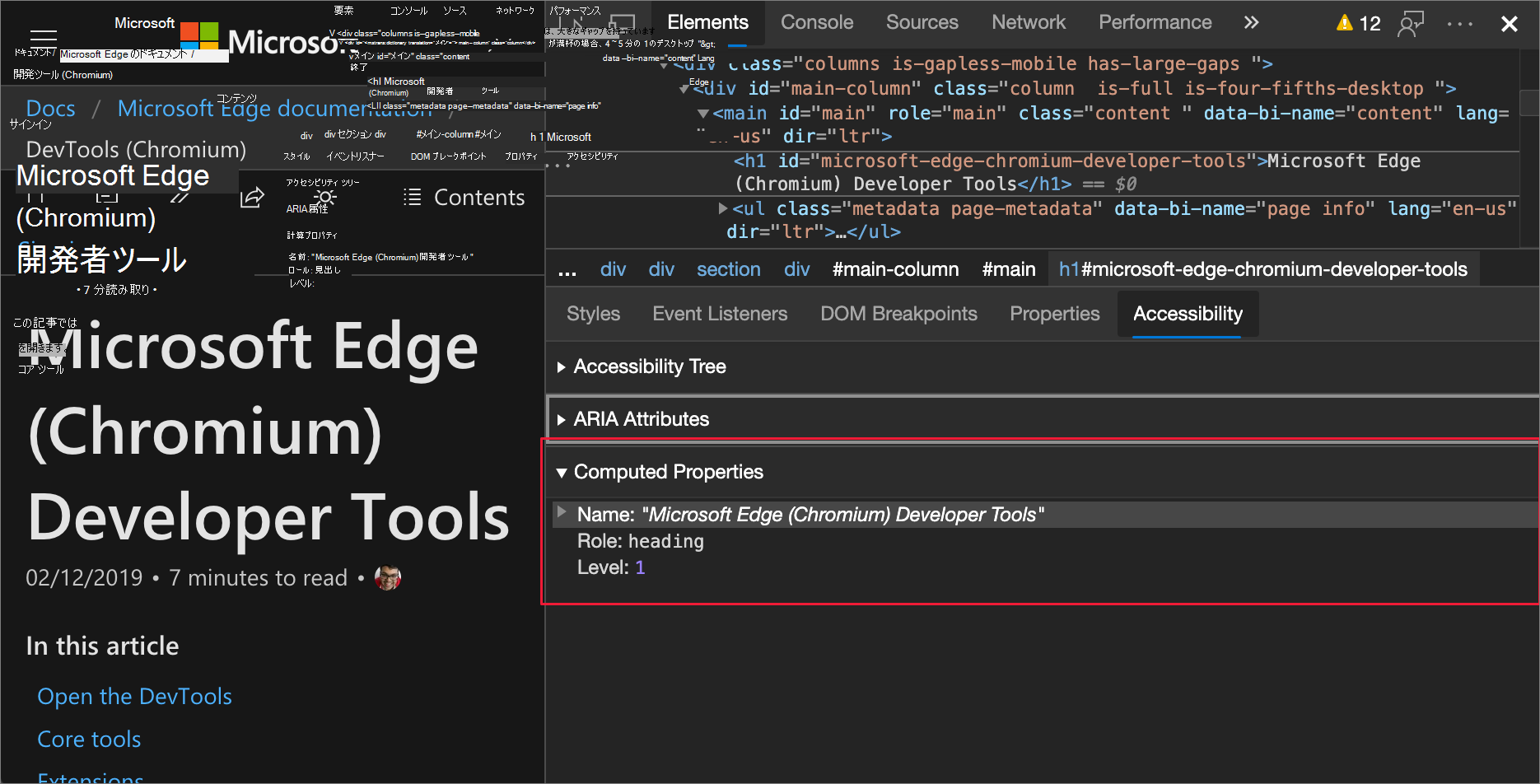
Task: Jump to the Core tools section
Action: click(89, 740)
